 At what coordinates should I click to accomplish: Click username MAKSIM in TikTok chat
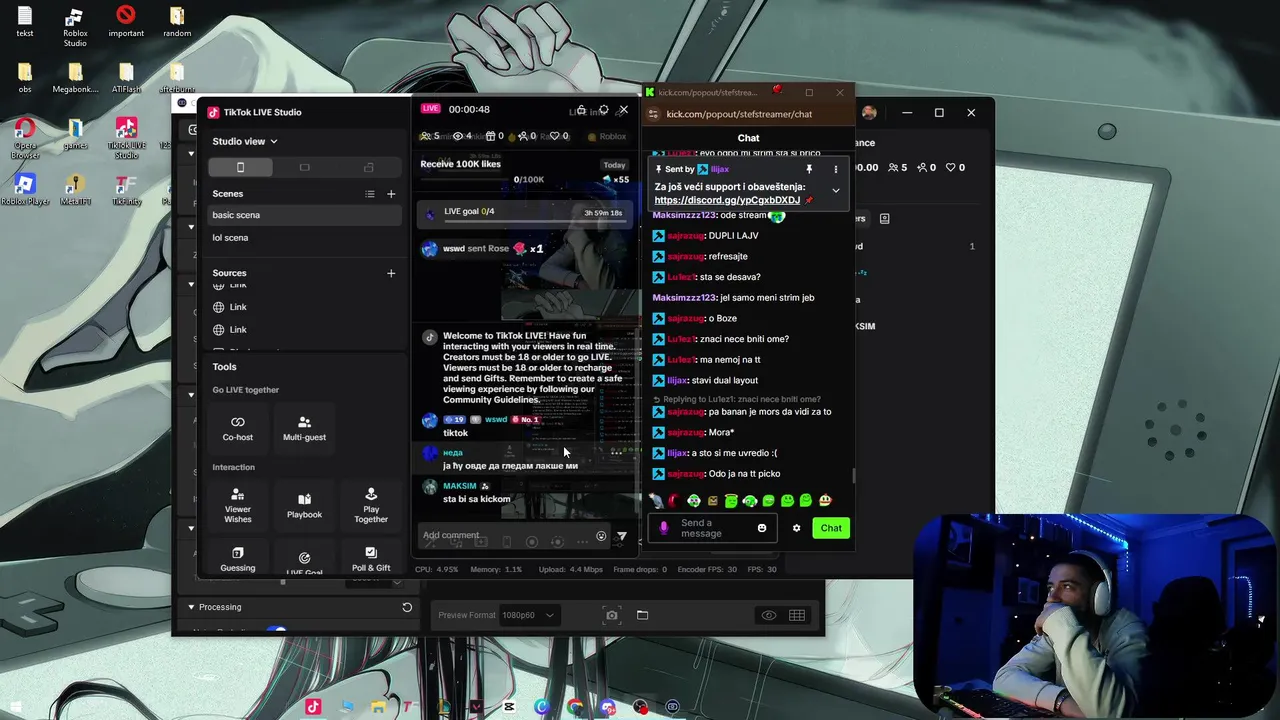[460, 486]
